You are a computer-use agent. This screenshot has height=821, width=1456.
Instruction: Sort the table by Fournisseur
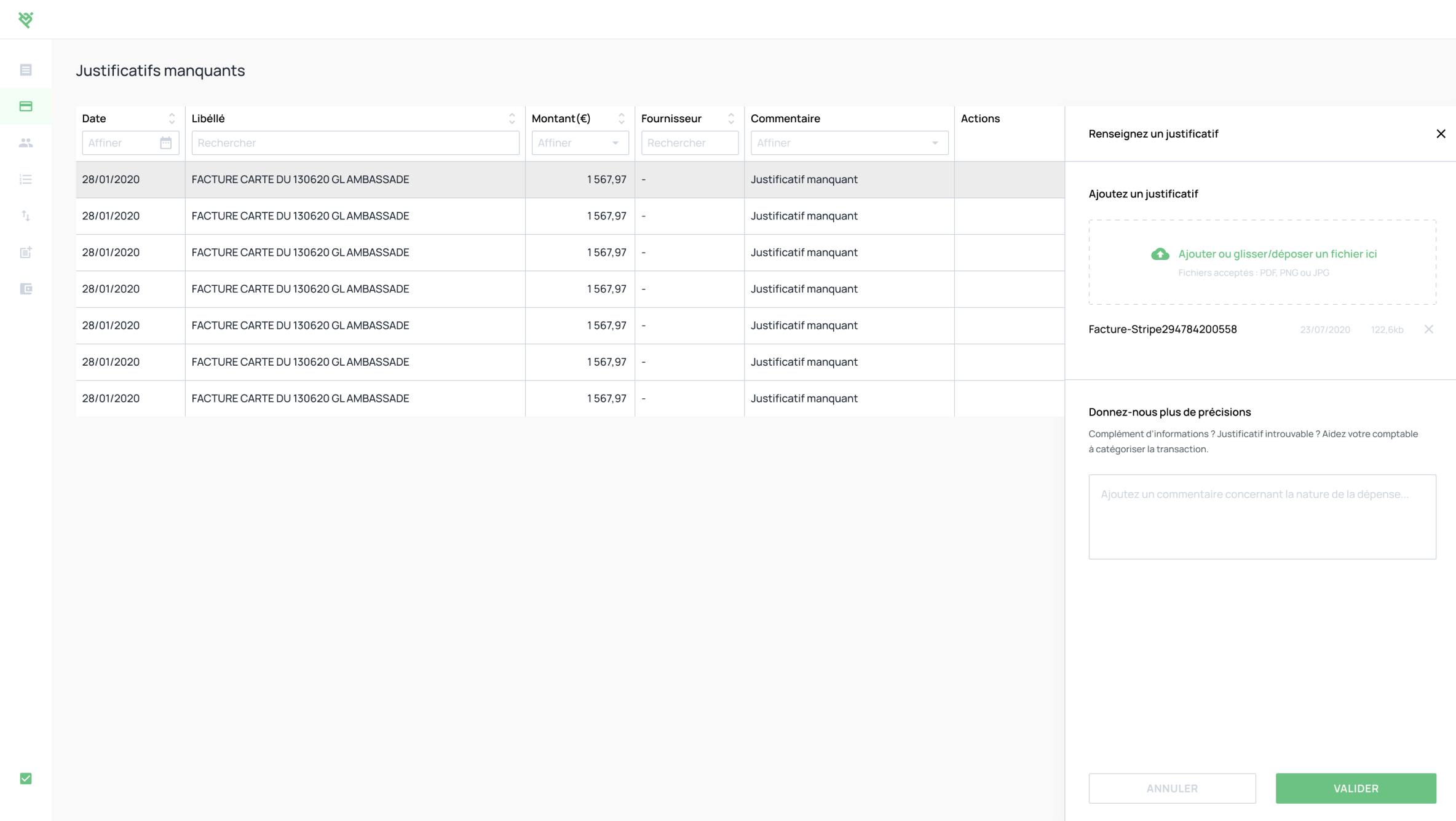[x=730, y=119]
